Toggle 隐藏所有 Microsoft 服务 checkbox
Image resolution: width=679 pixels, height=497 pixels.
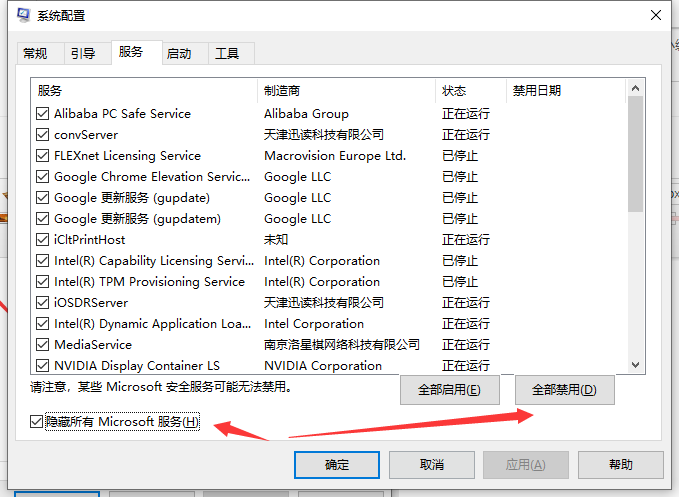click(x=37, y=422)
